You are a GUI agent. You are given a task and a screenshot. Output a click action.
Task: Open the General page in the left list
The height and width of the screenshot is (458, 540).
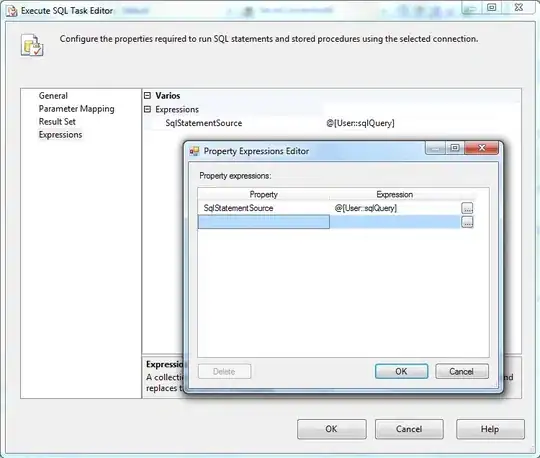pyautogui.click(x=53, y=96)
